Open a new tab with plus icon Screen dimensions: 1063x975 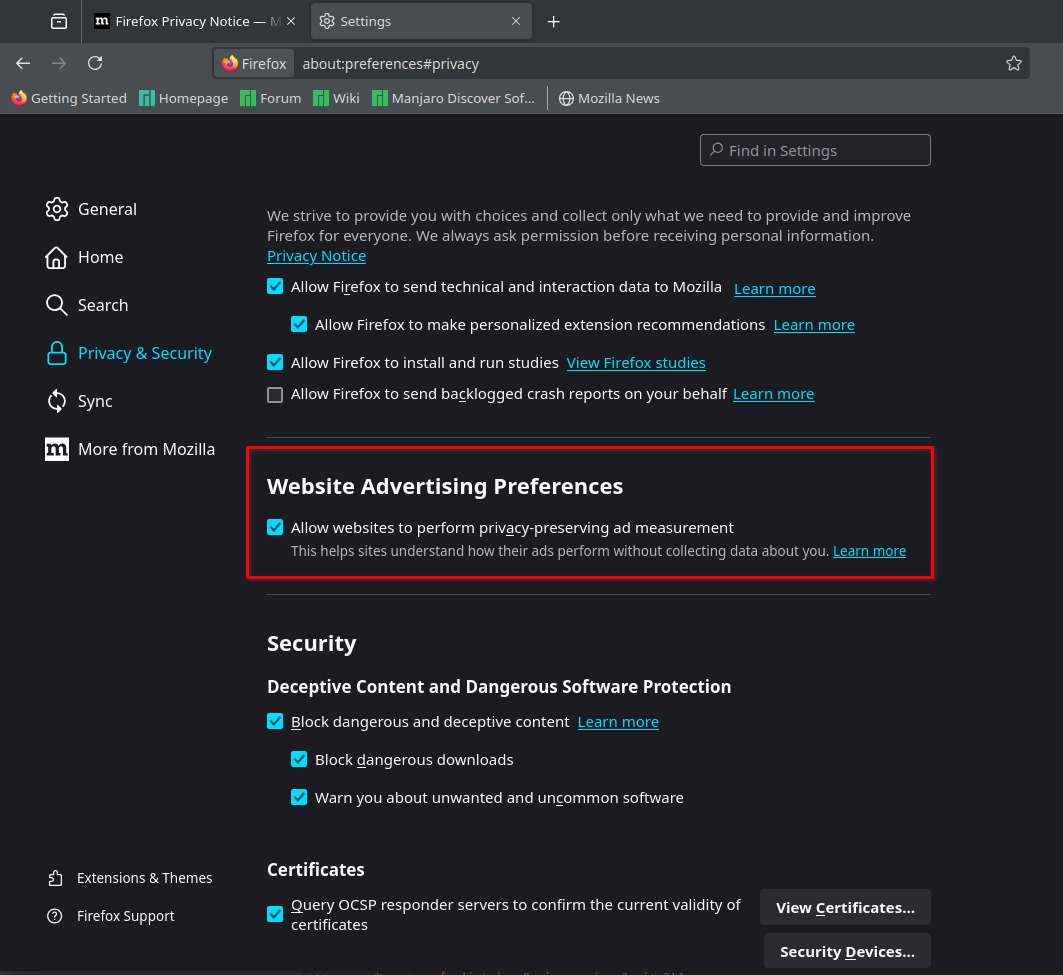point(553,21)
